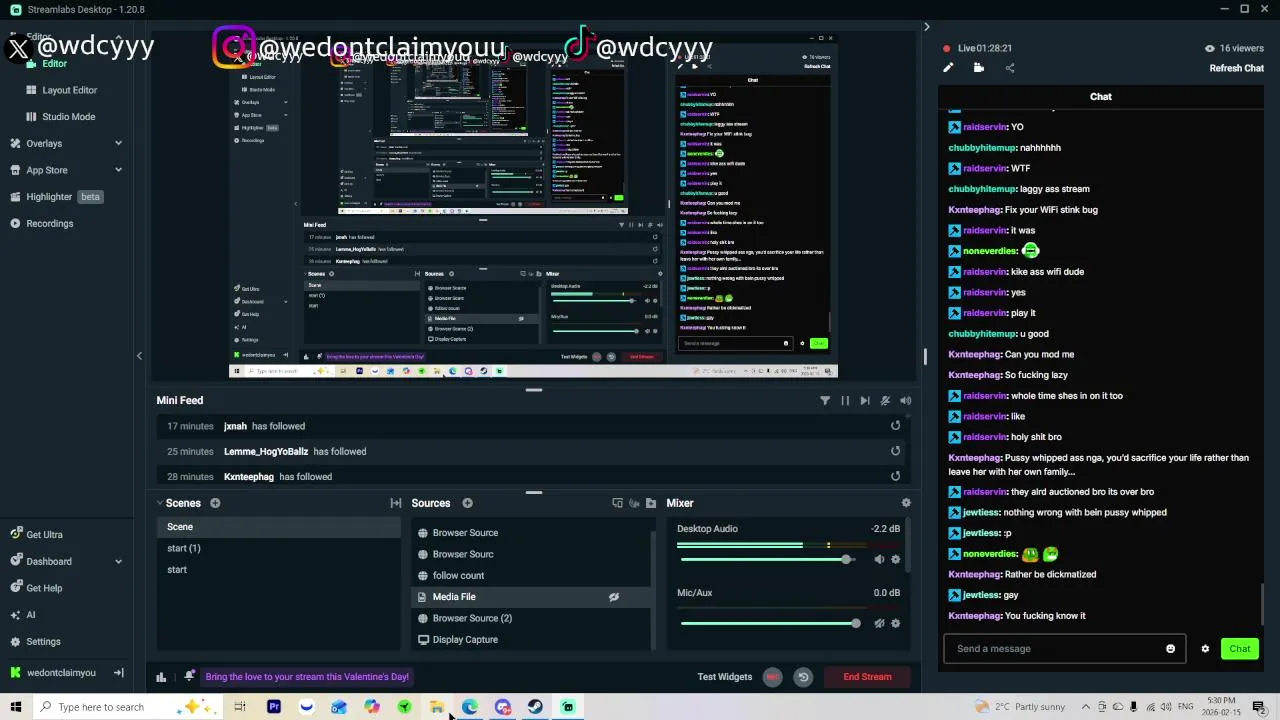Mute Desktop Audio in the Mixer
Screen dimensions: 1280x720
pyautogui.click(x=879, y=560)
